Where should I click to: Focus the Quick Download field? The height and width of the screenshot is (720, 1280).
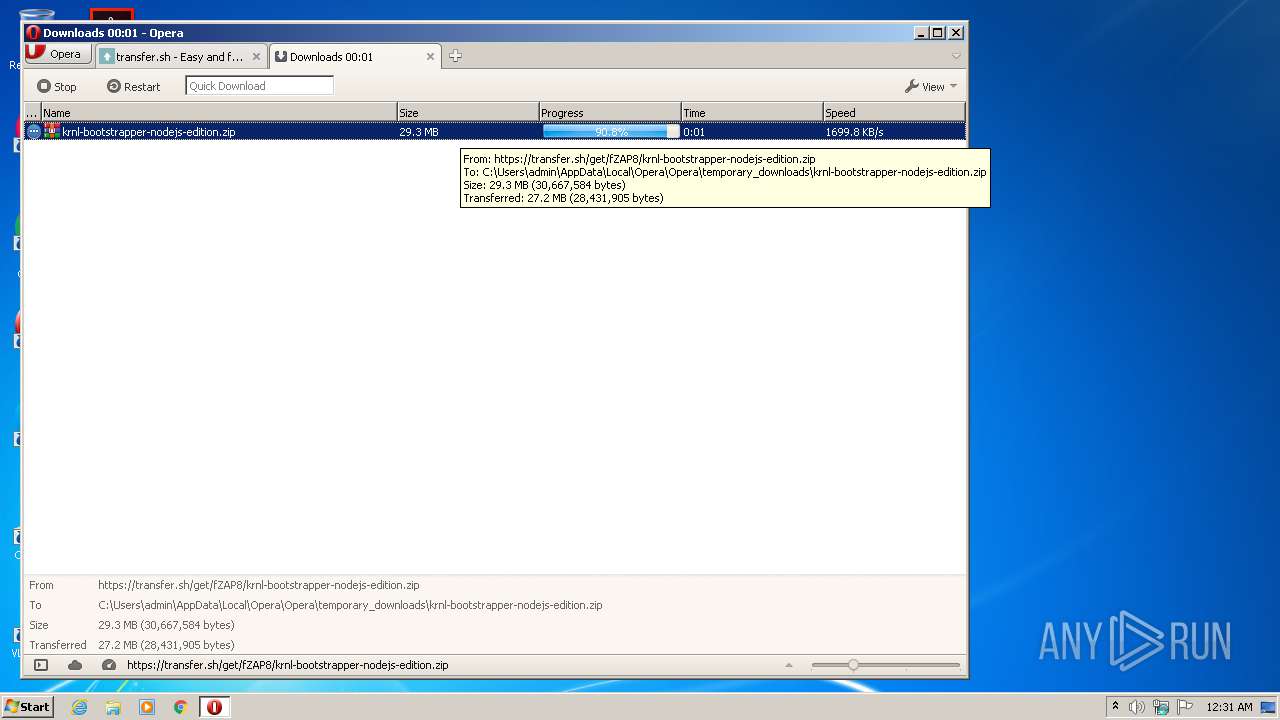tap(259, 86)
